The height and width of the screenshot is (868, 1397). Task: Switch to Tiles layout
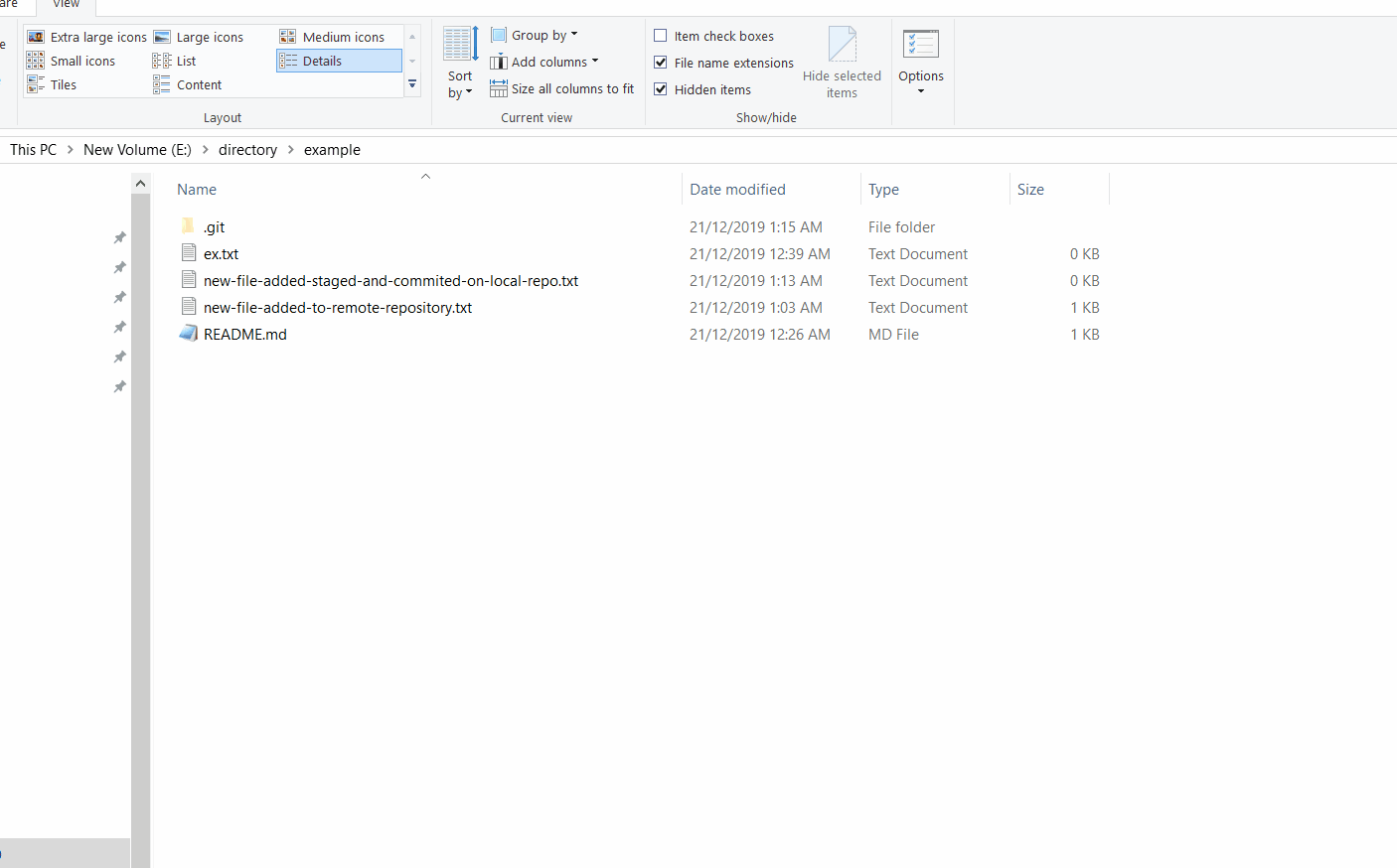[x=52, y=84]
